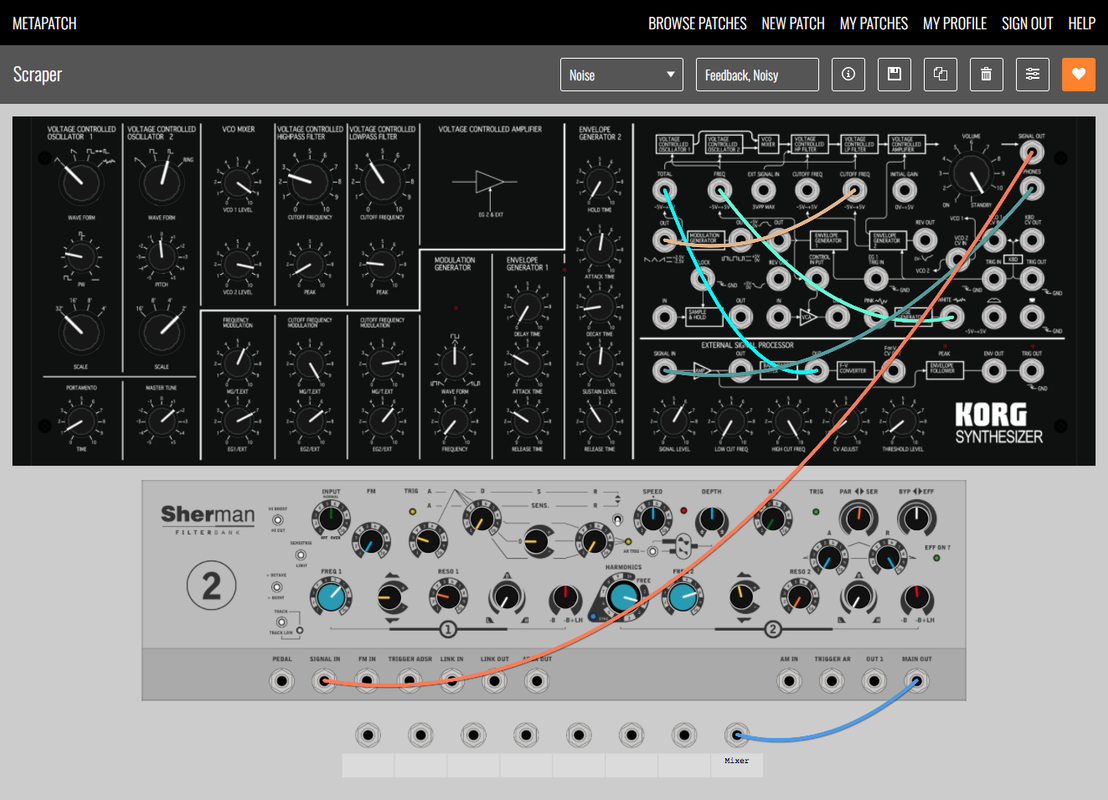
Task: Click the Sherman AM IN jack
Action: tap(789, 681)
